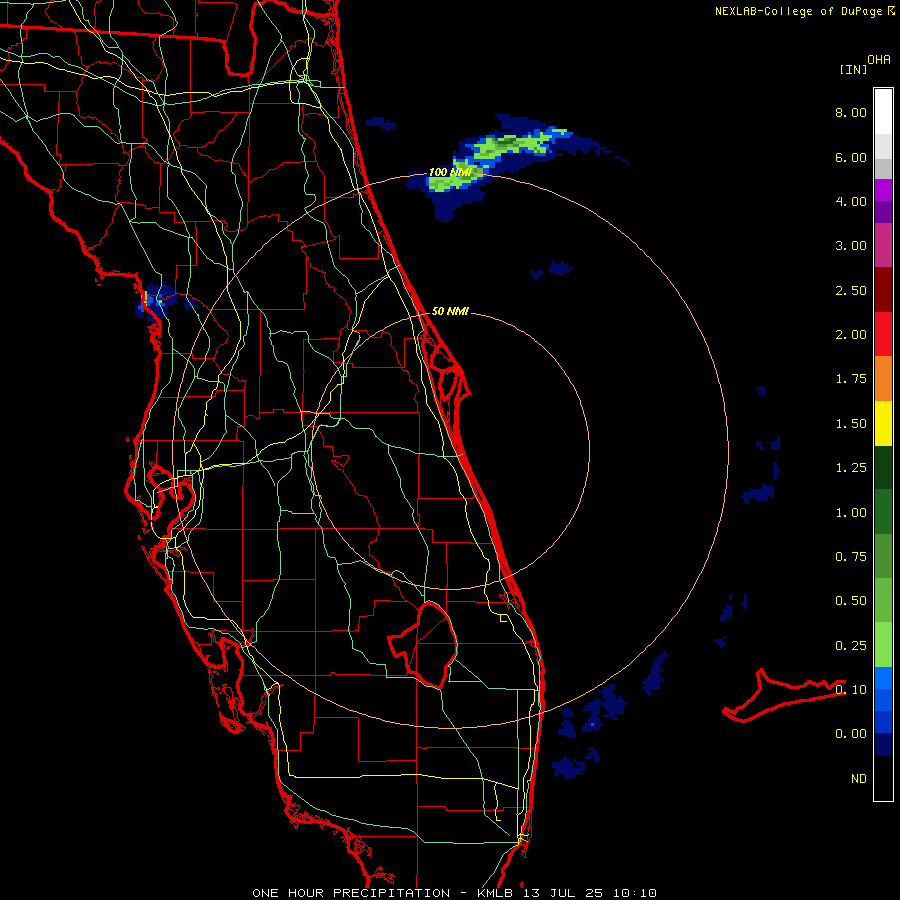
Task: Click the orange swatch beside 1.75
Action: tap(883, 379)
